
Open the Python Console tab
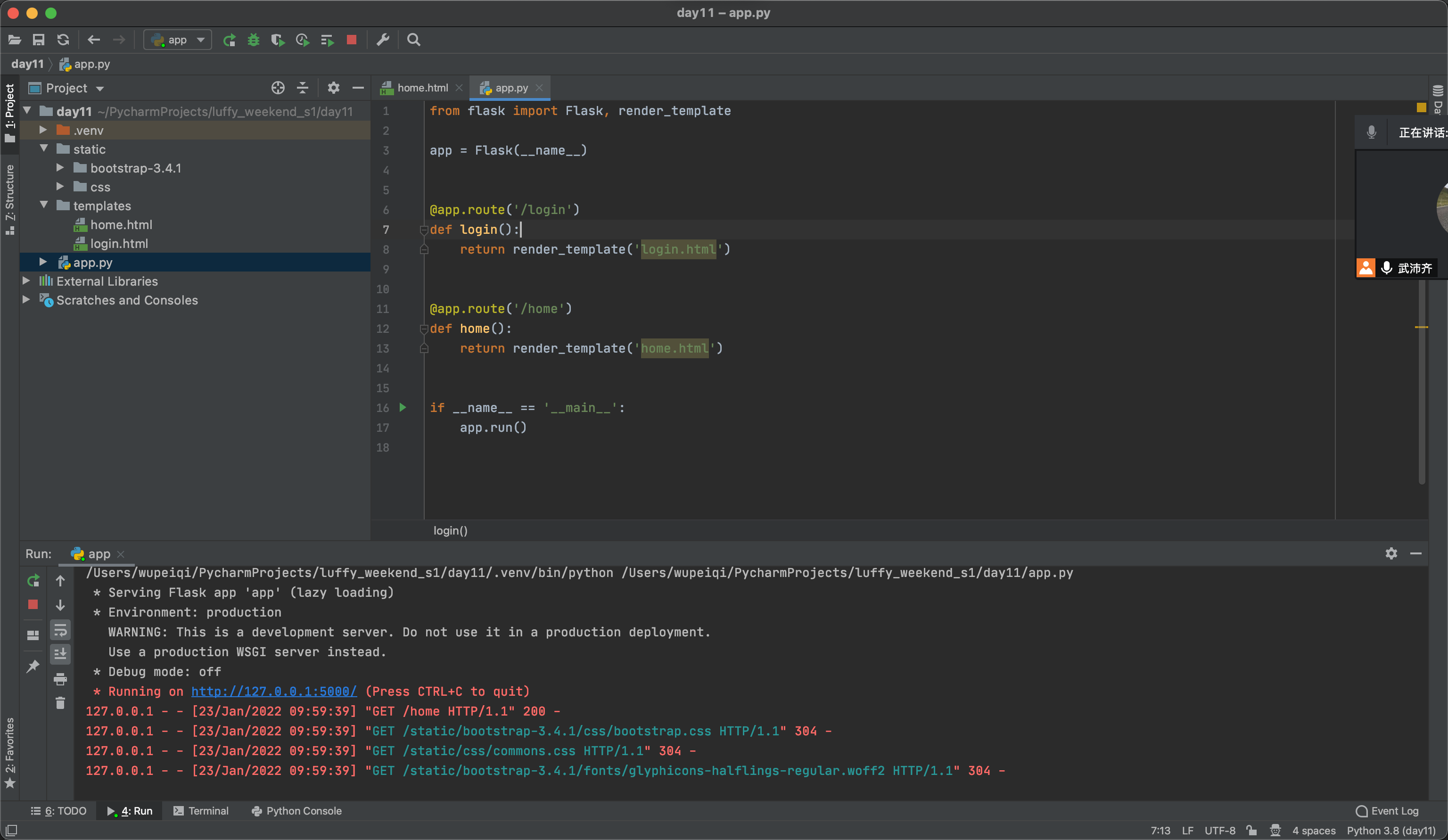point(296,811)
